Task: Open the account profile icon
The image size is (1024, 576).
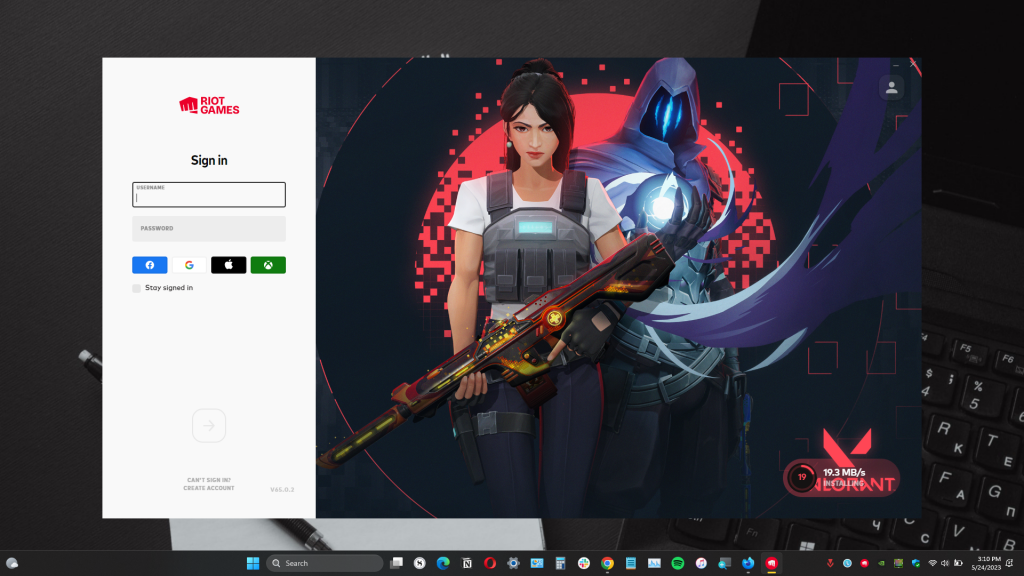Action: point(891,88)
